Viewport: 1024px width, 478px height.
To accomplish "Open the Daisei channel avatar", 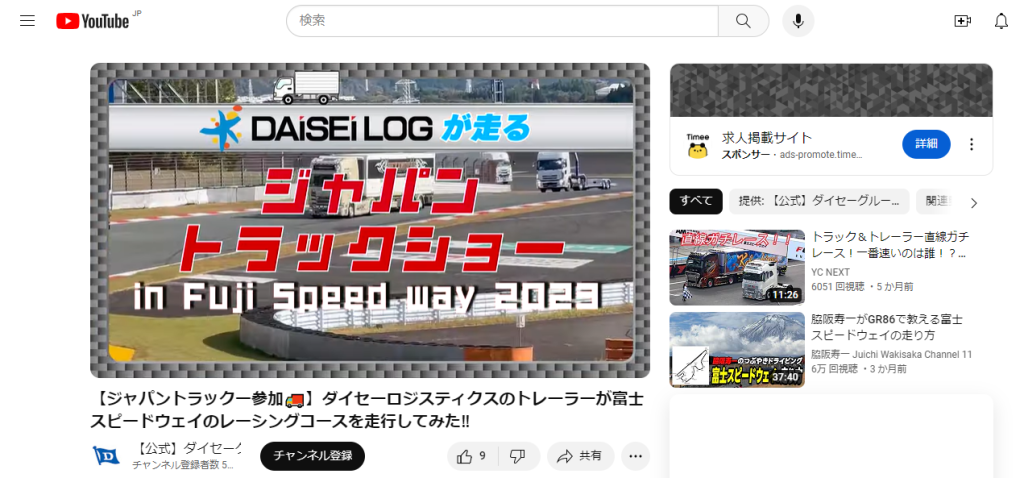I will (x=106, y=456).
